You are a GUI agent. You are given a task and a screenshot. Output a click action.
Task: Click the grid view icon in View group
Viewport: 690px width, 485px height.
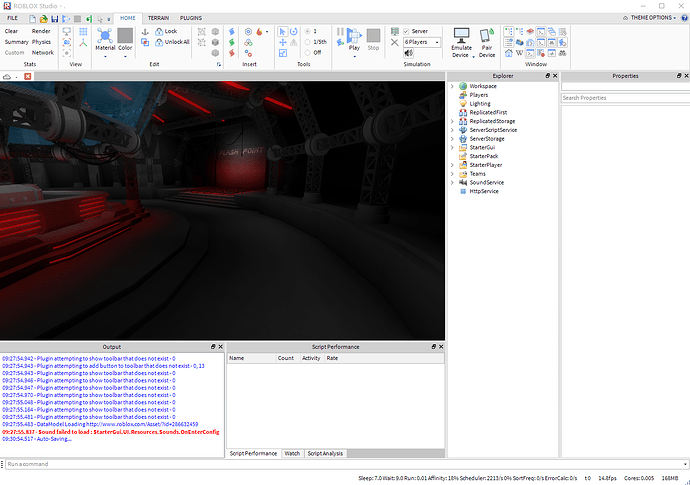click(x=83, y=32)
